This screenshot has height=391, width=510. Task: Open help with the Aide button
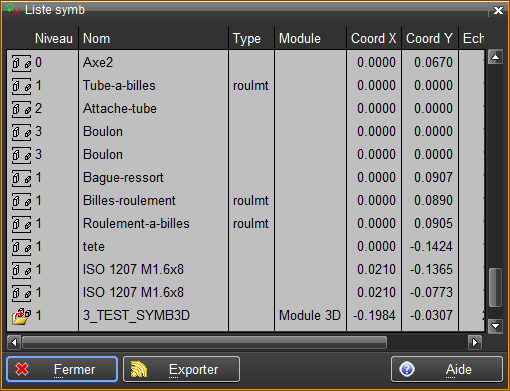coord(447,369)
